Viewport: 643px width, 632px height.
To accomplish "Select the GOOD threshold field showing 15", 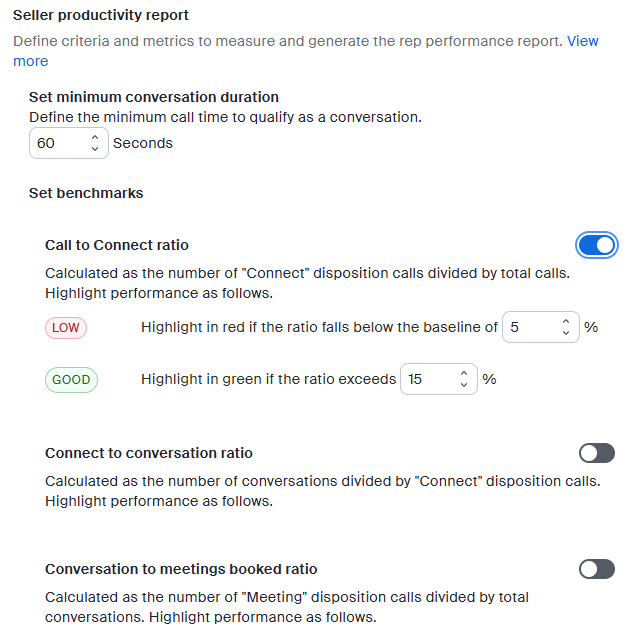I will pos(426,379).
